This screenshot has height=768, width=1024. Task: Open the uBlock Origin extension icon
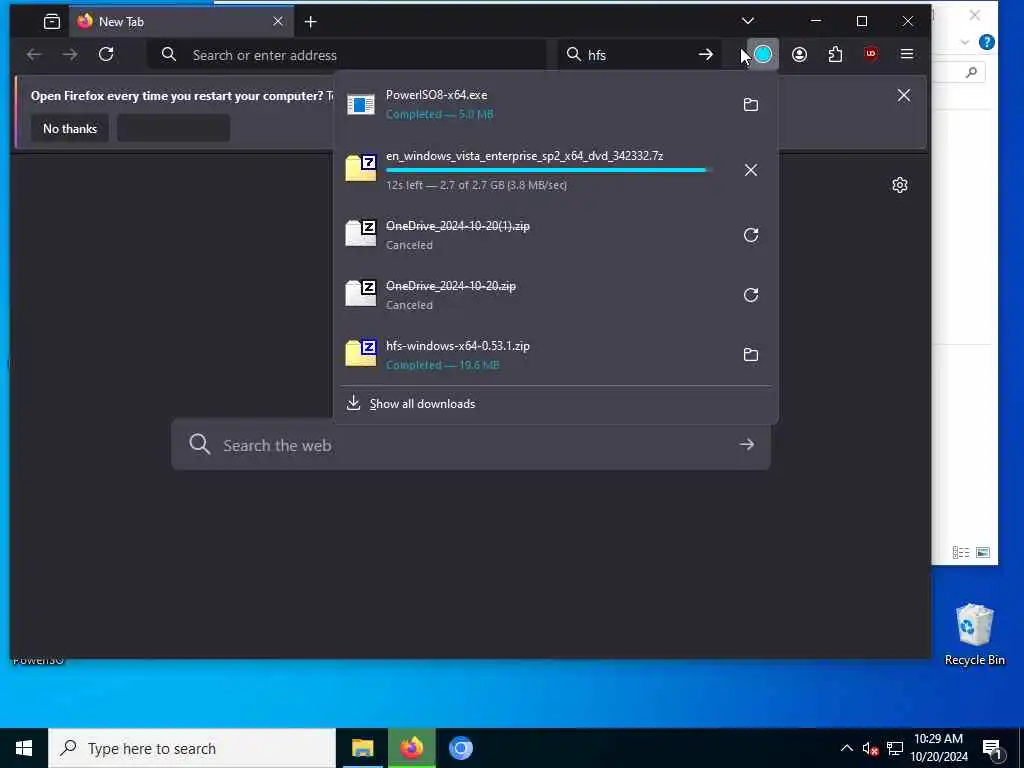tap(871, 54)
